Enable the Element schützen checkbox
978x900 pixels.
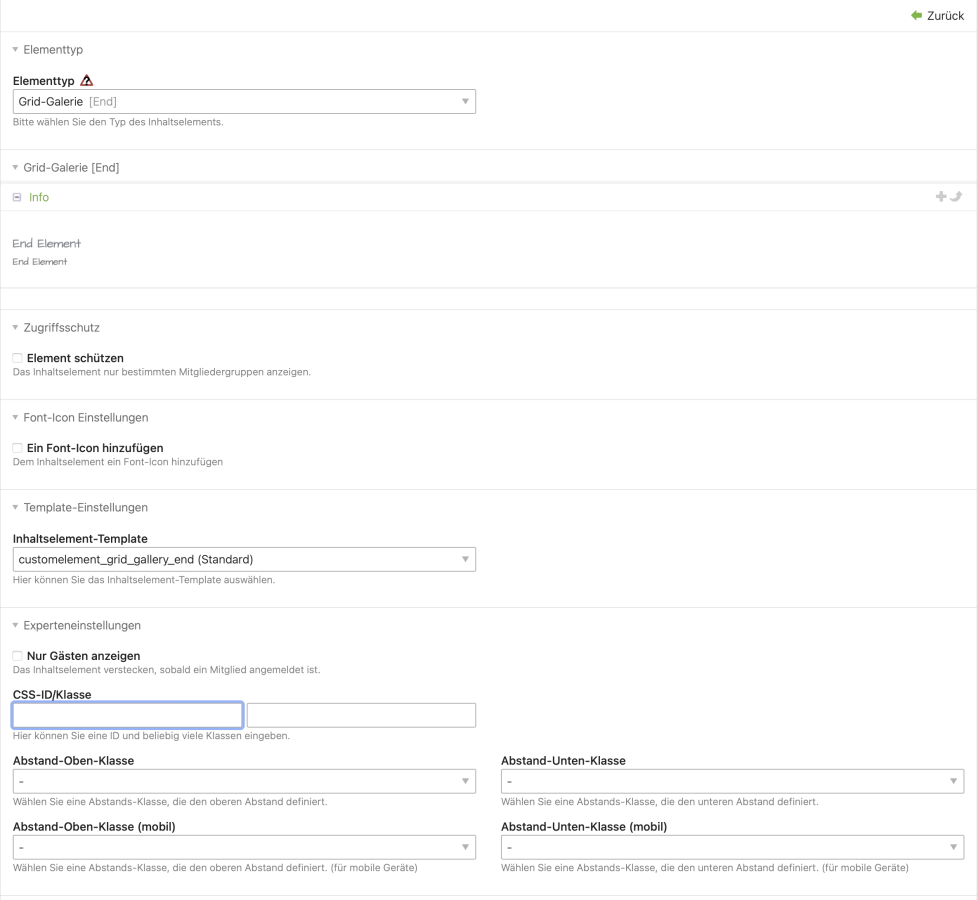(x=17, y=358)
